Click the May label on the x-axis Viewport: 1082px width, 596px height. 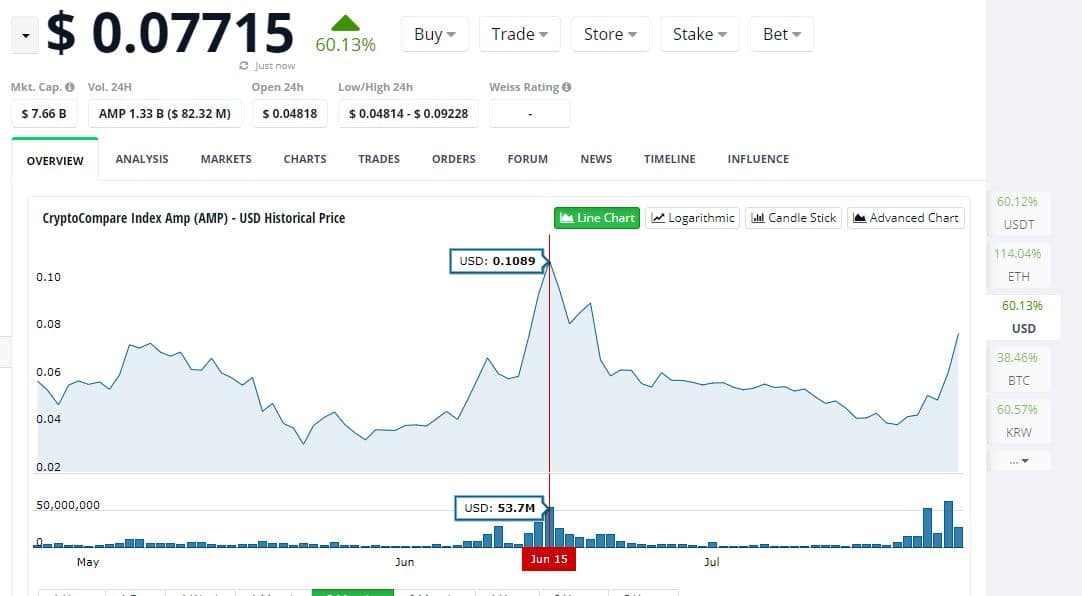point(88,562)
